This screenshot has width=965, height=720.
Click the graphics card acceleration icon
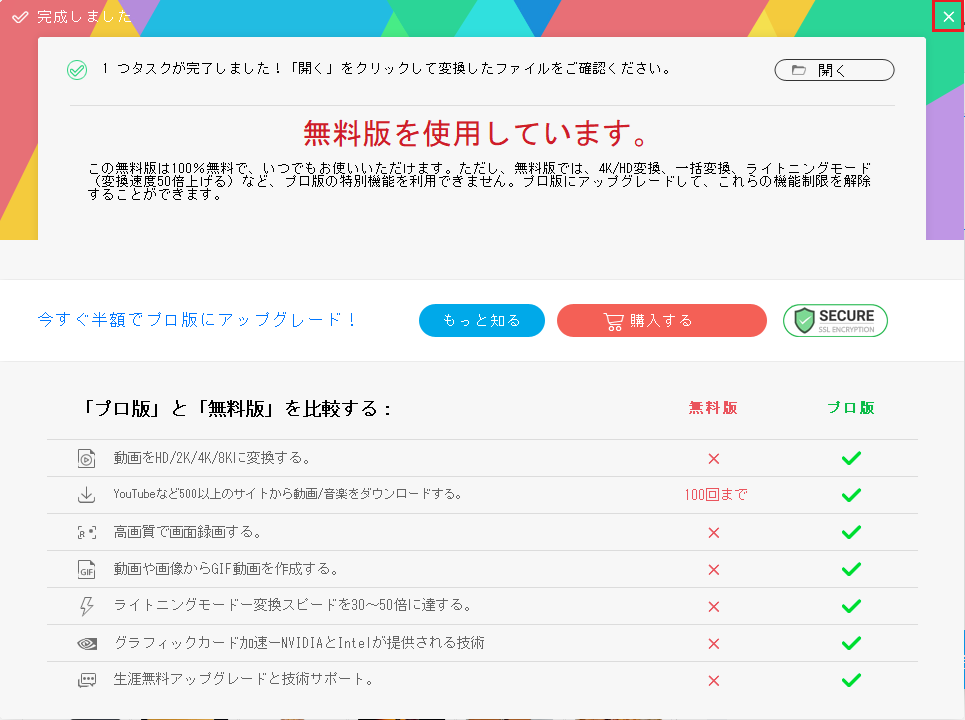[85, 643]
